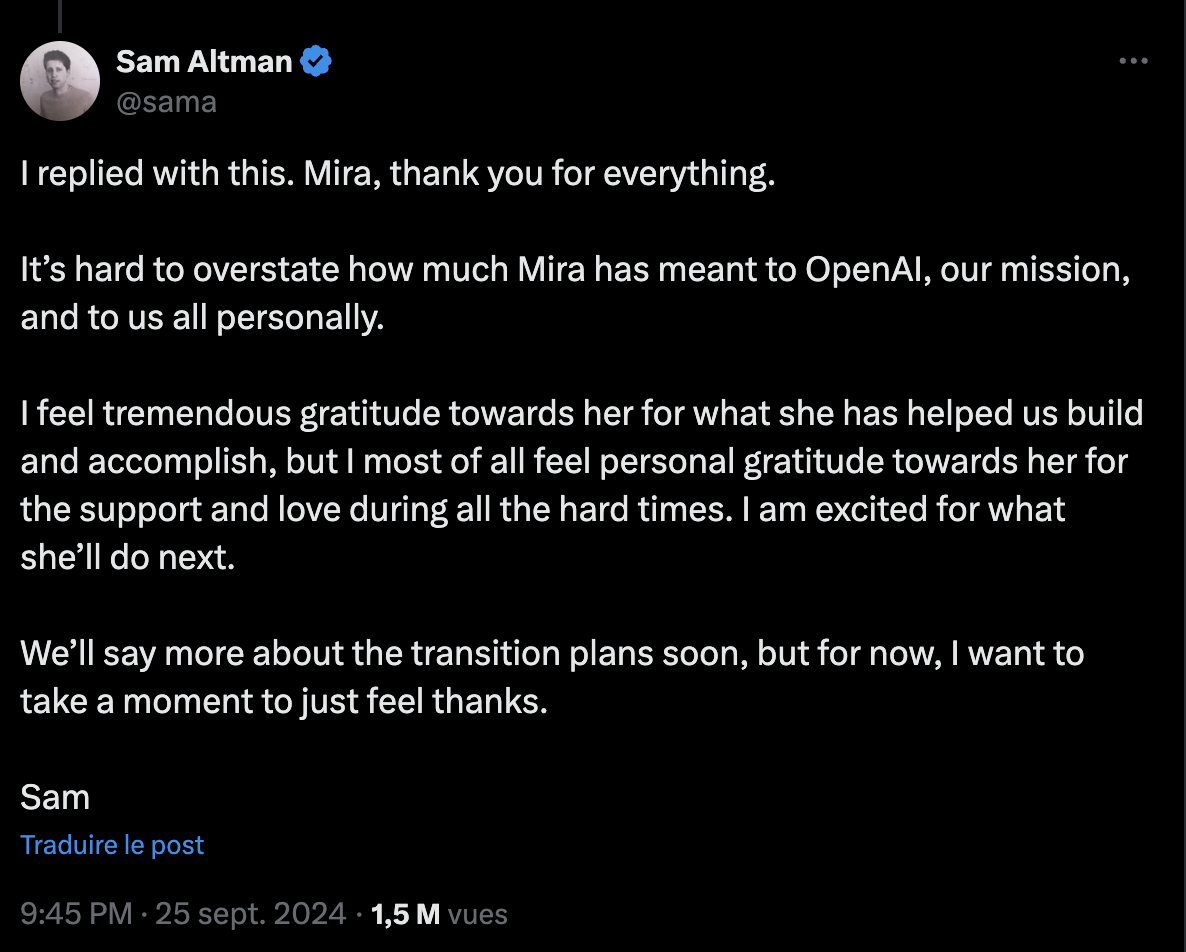Click the thread connector line above avatar

[x=60, y=16]
